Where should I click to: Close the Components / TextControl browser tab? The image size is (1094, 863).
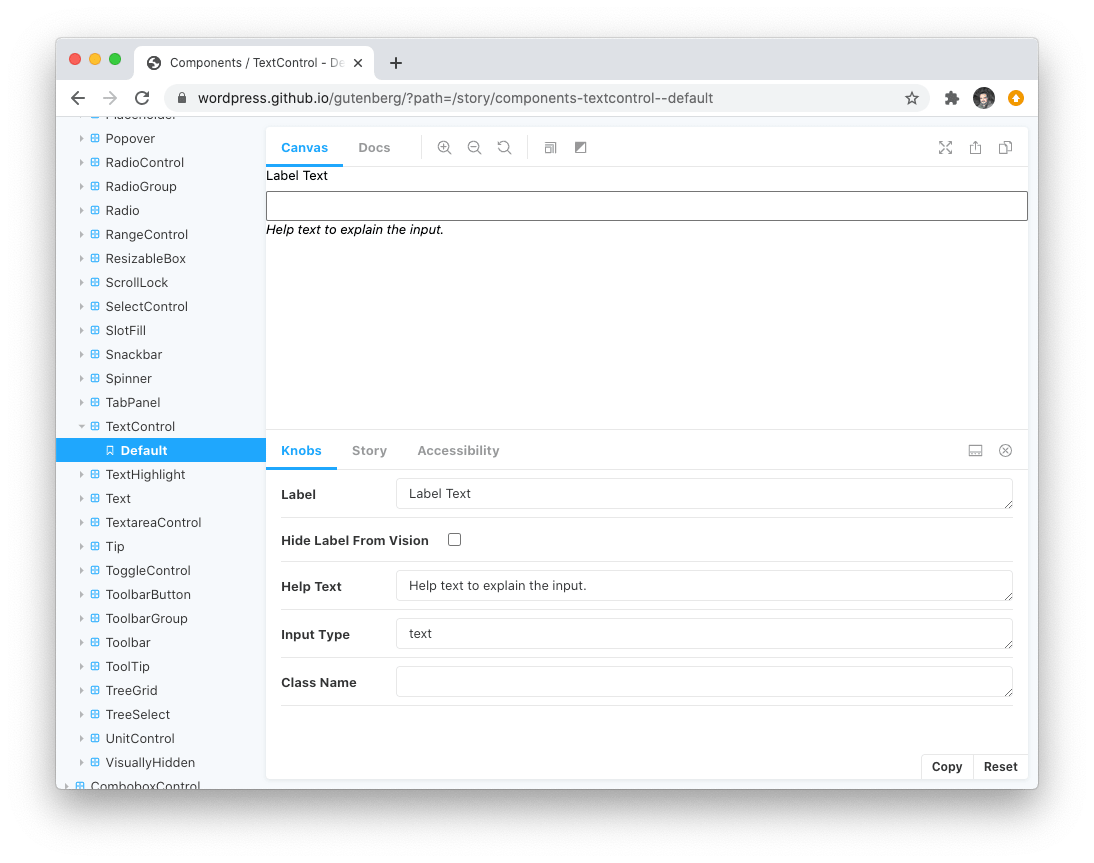(358, 63)
